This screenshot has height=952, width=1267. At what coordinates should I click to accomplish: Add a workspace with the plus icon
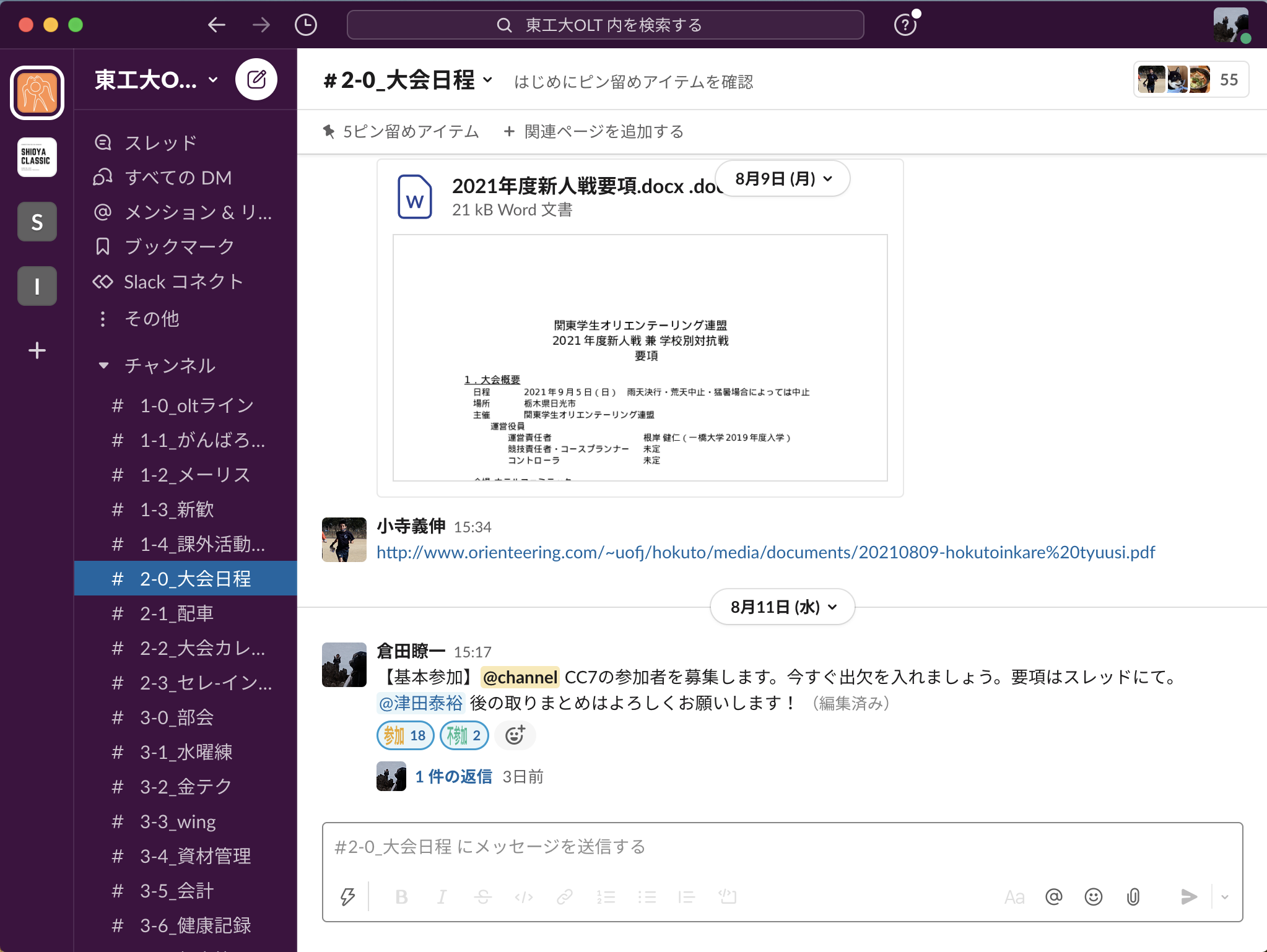[37, 350]
